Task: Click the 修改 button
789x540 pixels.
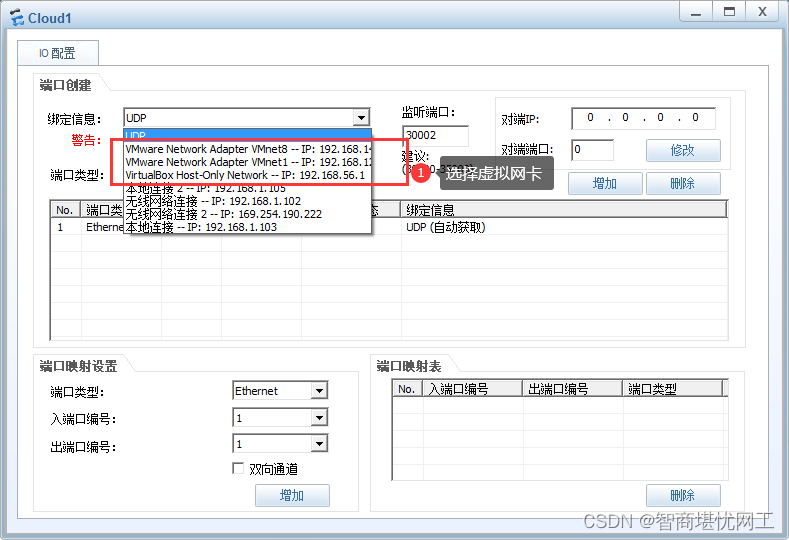Action: coord(683,150)
